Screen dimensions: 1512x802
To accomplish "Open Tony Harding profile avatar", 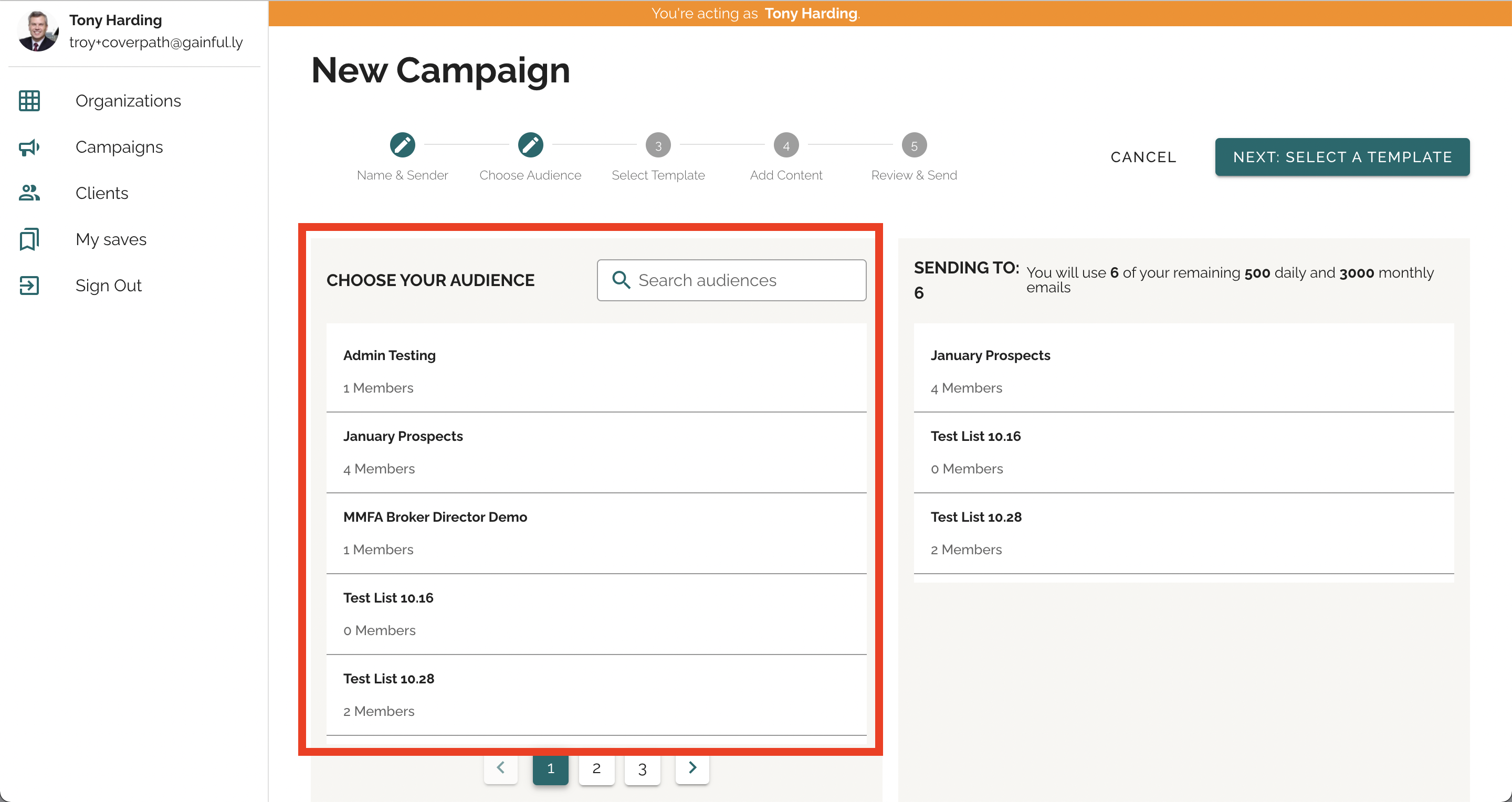I will point(38,31).
